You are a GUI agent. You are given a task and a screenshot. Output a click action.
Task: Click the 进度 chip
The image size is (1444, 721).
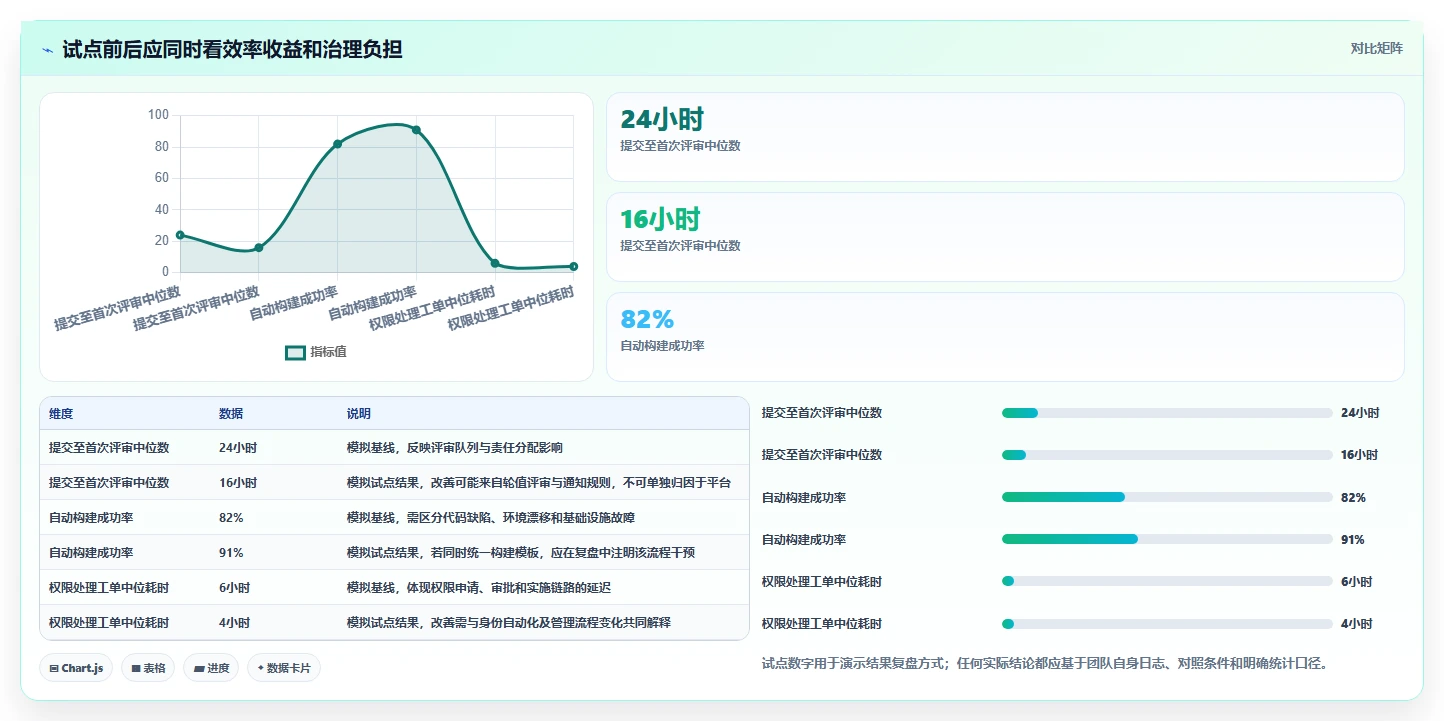coord(211,668)
